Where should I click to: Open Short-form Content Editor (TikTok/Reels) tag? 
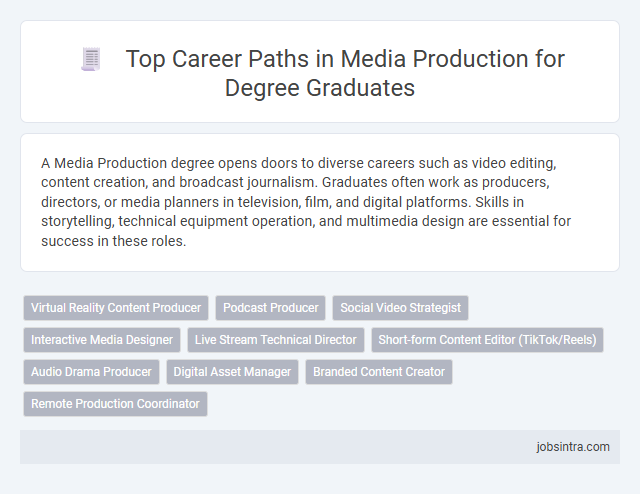(487, 340)
